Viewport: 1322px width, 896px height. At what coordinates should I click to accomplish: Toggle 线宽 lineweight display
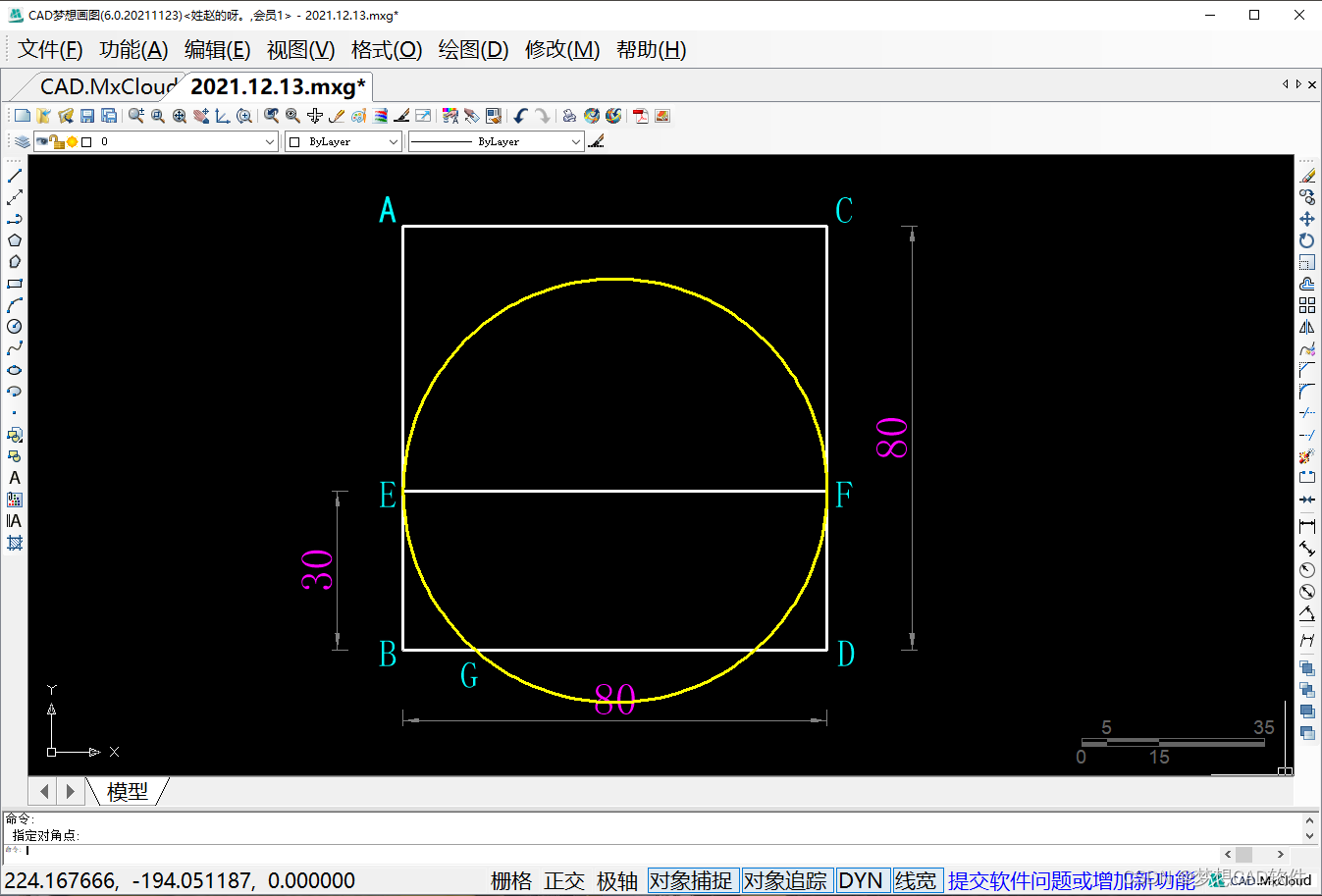[916, 880]
